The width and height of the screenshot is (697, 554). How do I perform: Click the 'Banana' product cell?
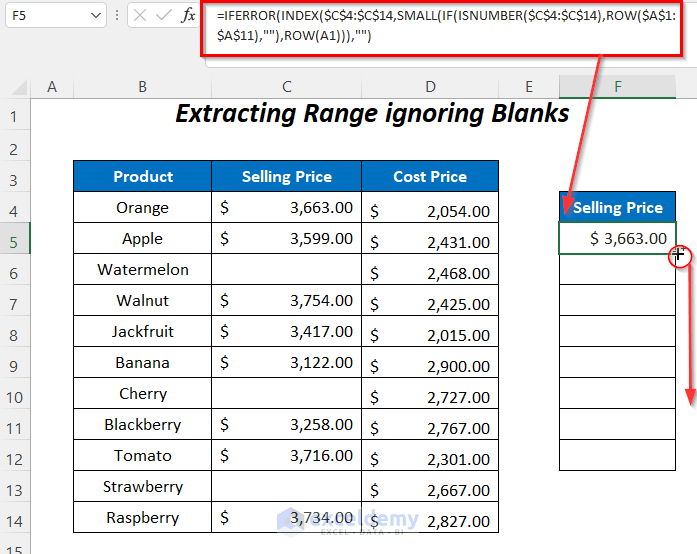(x=142, y=363)
